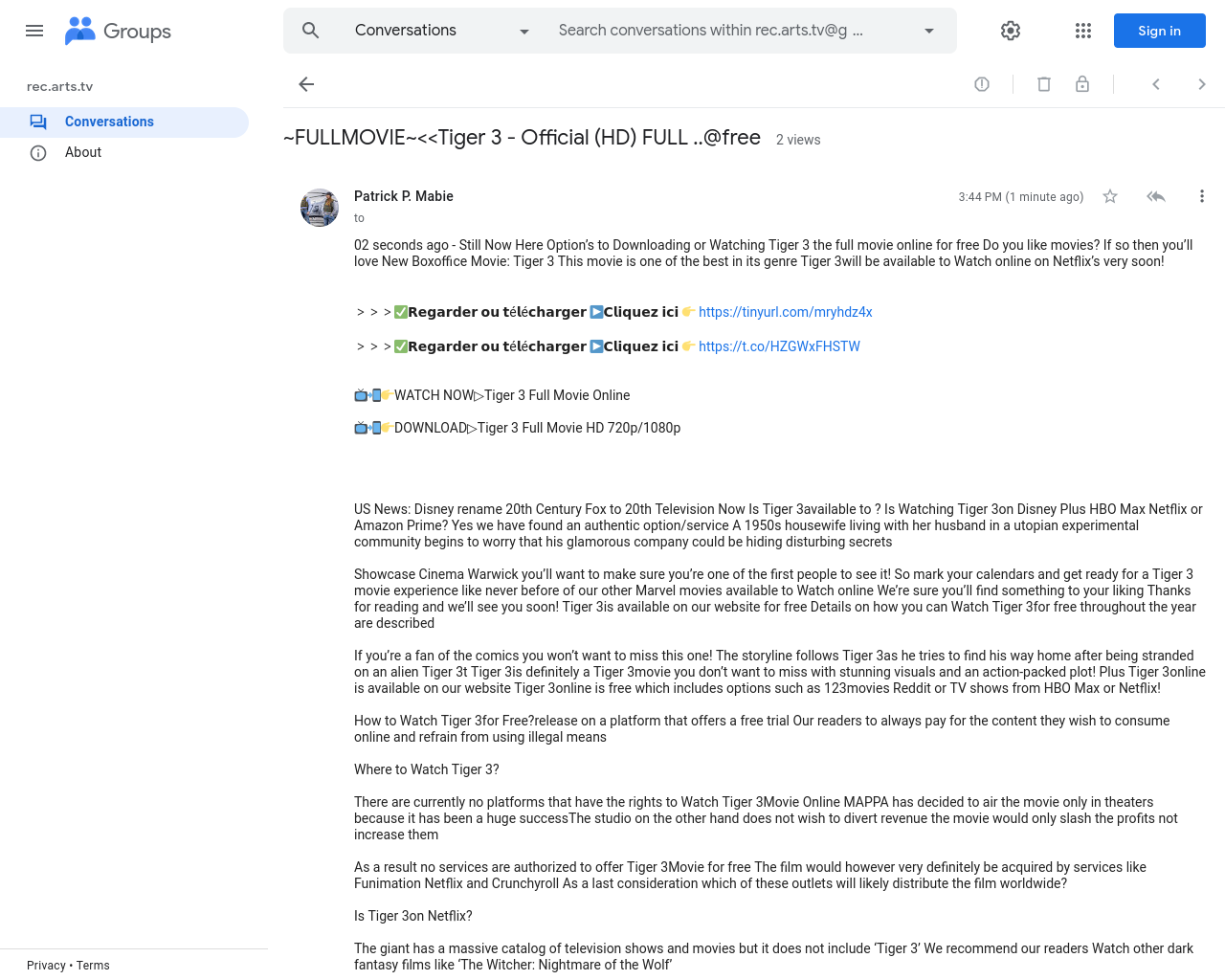The image size is (1225, 980).
Task: Click 'DOWNLOAD▷Tiger 3 Full Movie HD' text
Action: tap(538, 428)
